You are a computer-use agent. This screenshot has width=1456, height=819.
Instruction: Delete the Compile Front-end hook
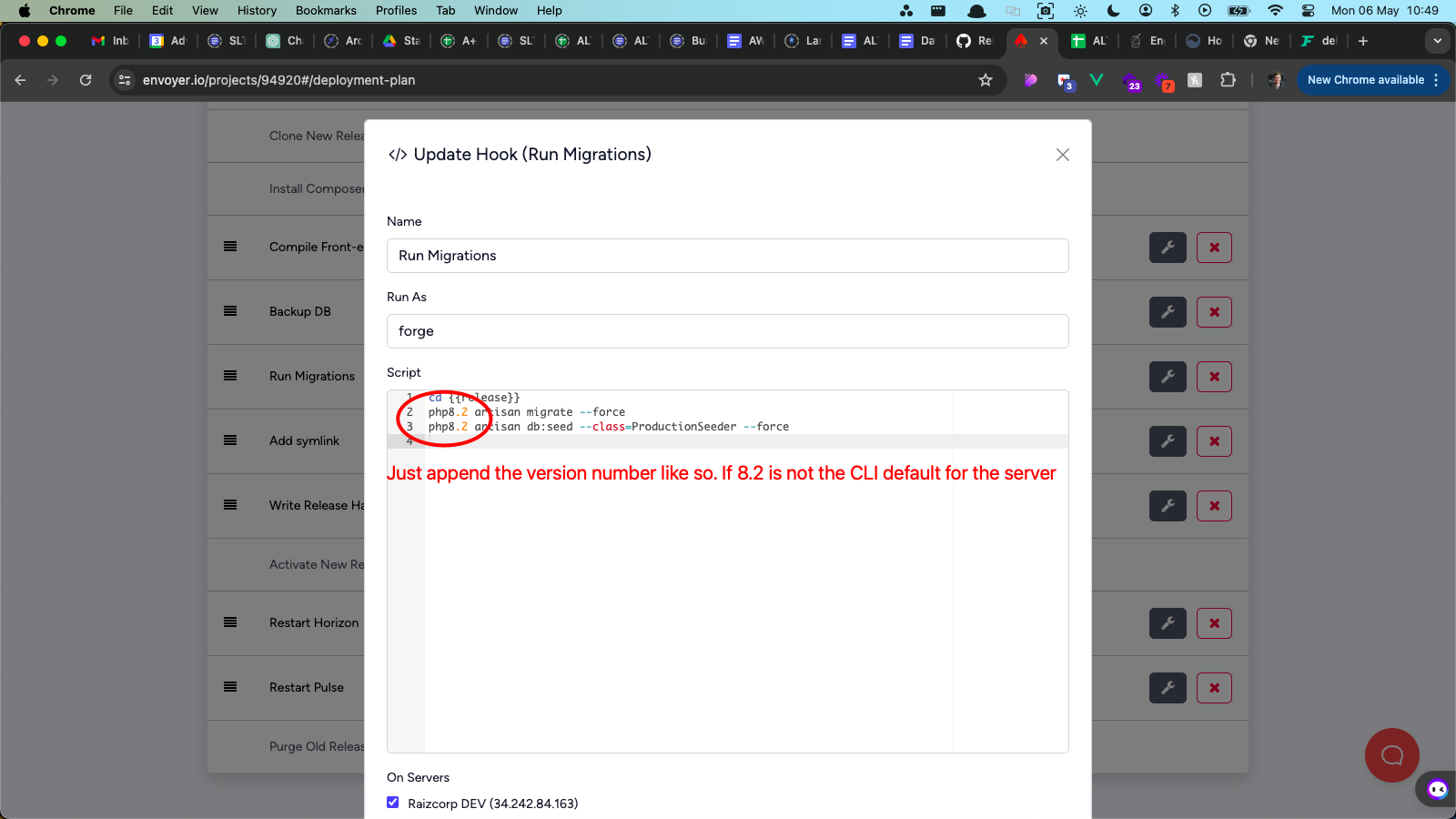(x=1214, y=248)
